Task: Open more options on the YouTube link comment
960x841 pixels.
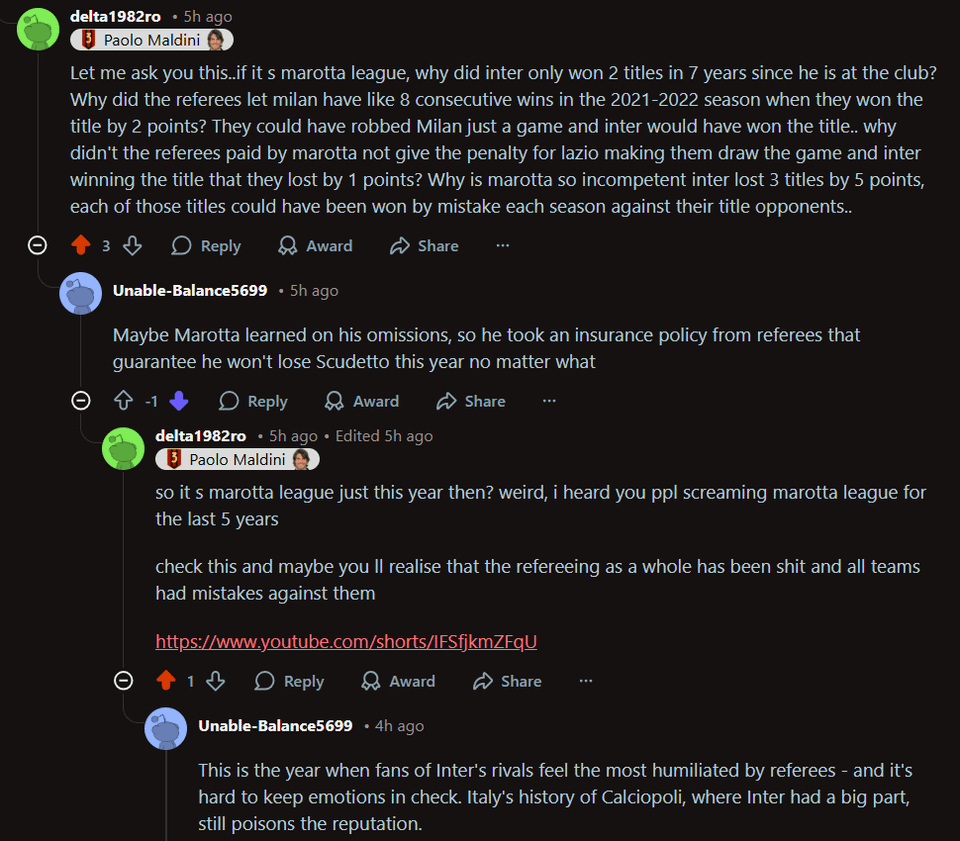Action: 586,681
